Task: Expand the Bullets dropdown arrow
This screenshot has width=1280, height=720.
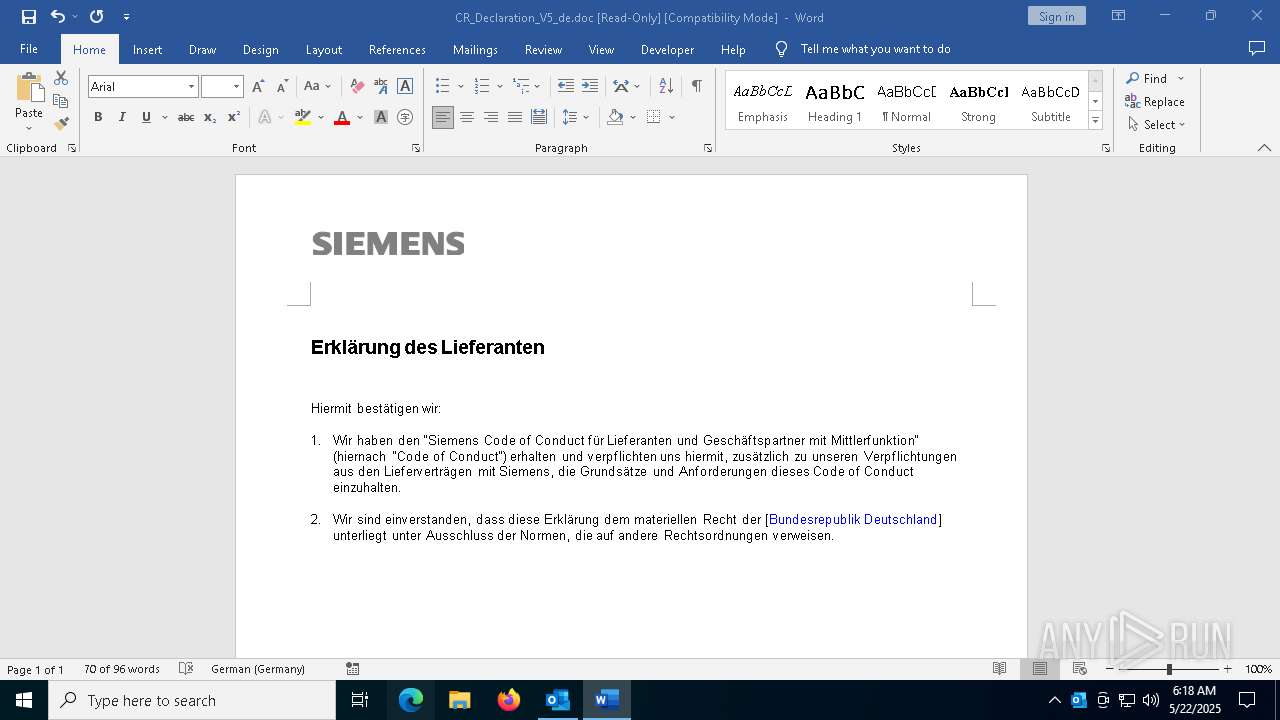Action: point(459,87)
